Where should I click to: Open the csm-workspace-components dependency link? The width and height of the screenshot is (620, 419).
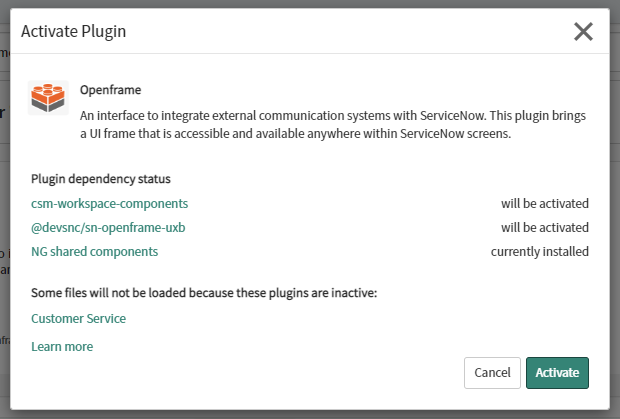[109, 203]
